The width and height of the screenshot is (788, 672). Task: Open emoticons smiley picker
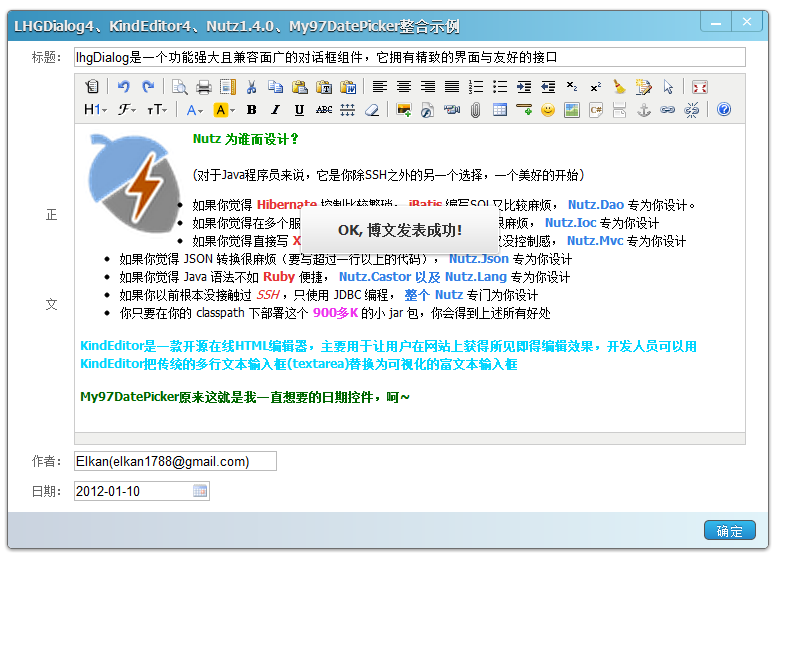[548, 110]
